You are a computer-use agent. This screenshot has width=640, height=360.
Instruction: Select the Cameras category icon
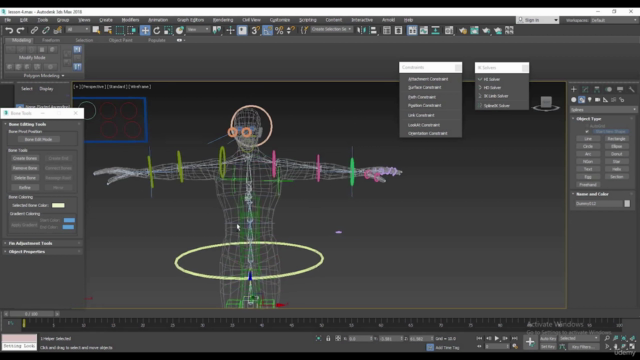tap(598, 100)
